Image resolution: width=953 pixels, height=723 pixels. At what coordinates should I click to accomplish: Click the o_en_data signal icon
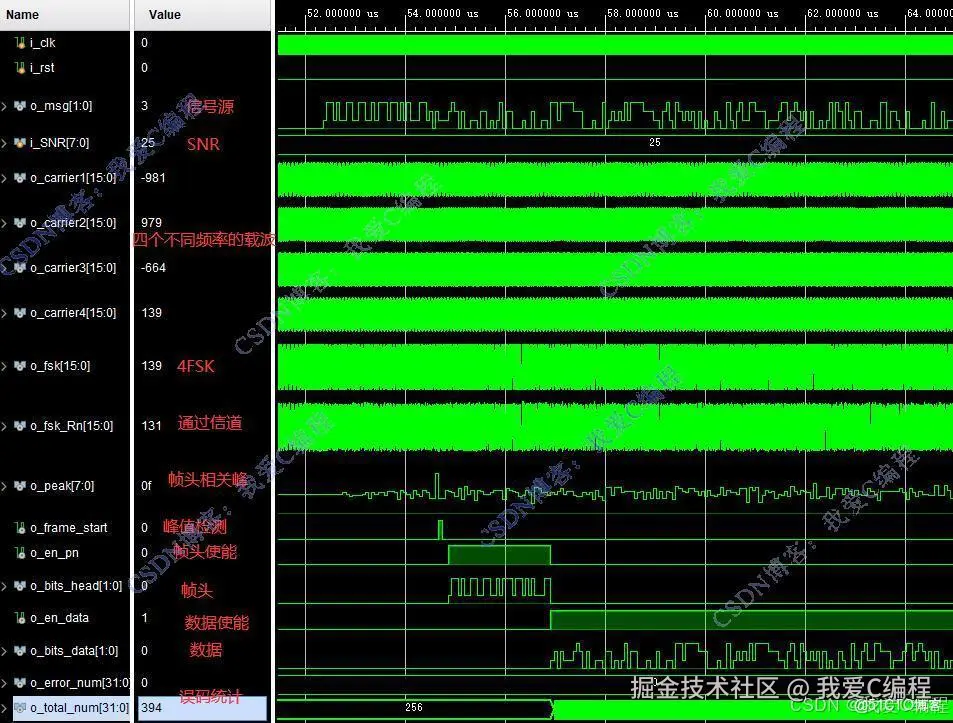click(20, 618)
